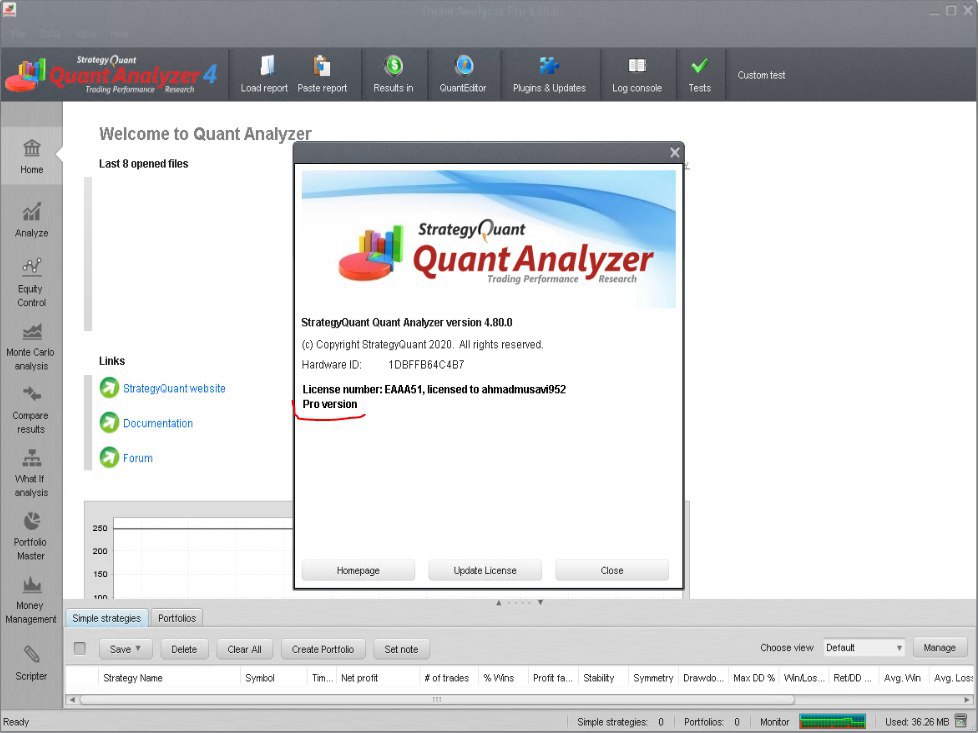Sort by the # of trades column

click(x=447, y=678)
